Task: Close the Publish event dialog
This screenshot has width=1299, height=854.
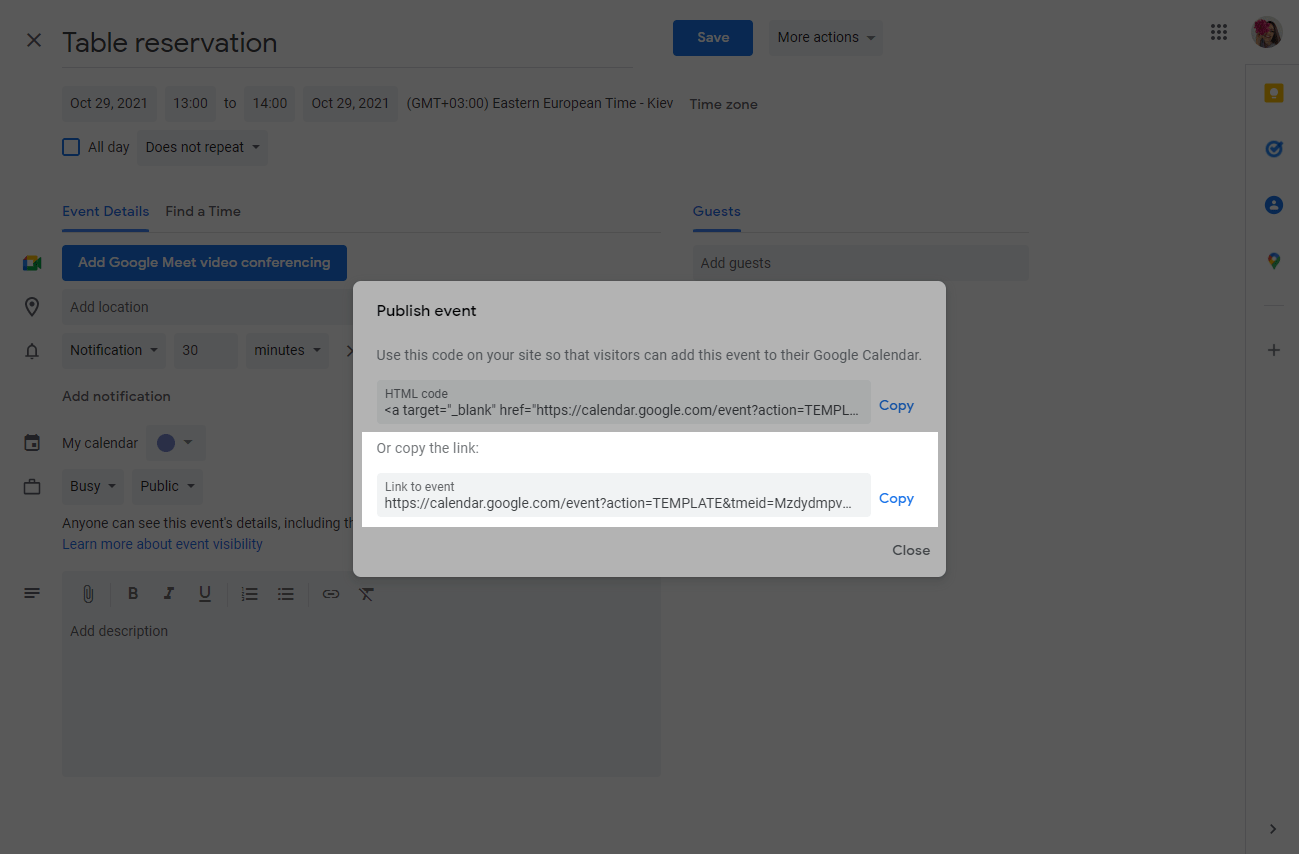Action: pos(910,550)
